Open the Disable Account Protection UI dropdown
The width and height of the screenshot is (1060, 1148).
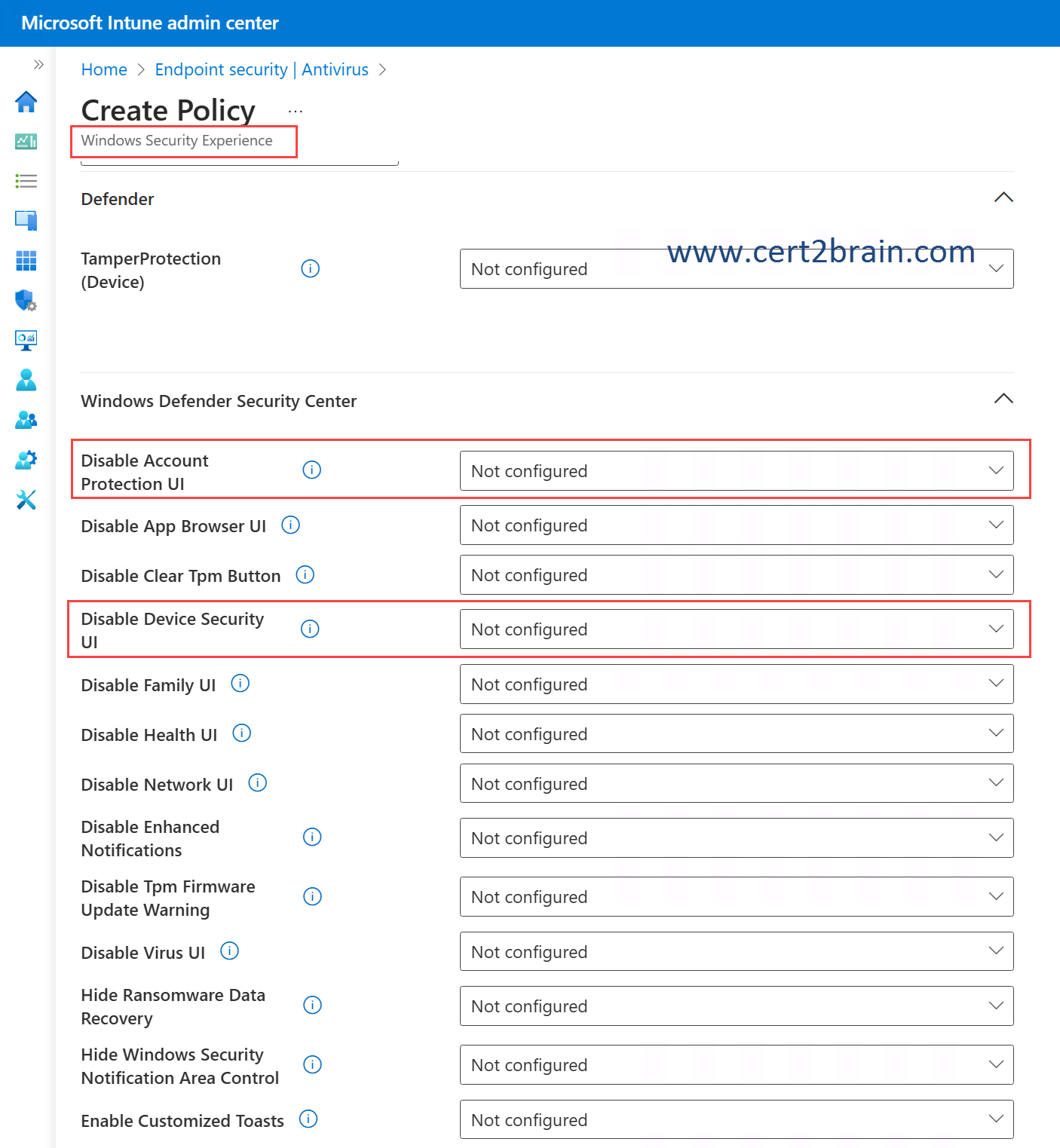[737, 471]
